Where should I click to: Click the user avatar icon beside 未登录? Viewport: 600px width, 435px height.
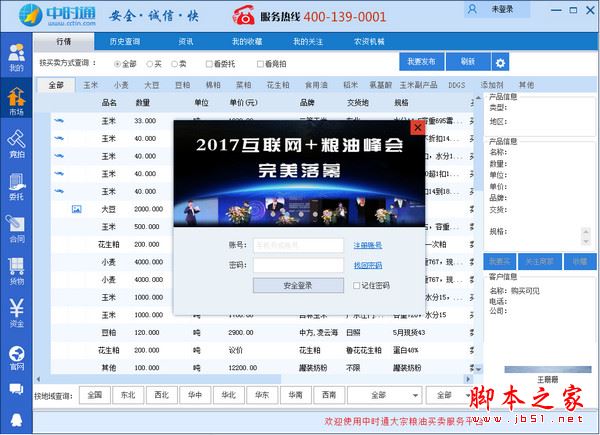click(x=473, y=9)
